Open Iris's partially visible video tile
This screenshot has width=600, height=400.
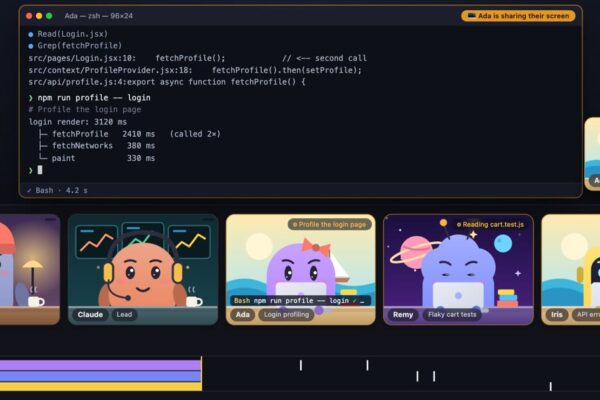[571, 269]
